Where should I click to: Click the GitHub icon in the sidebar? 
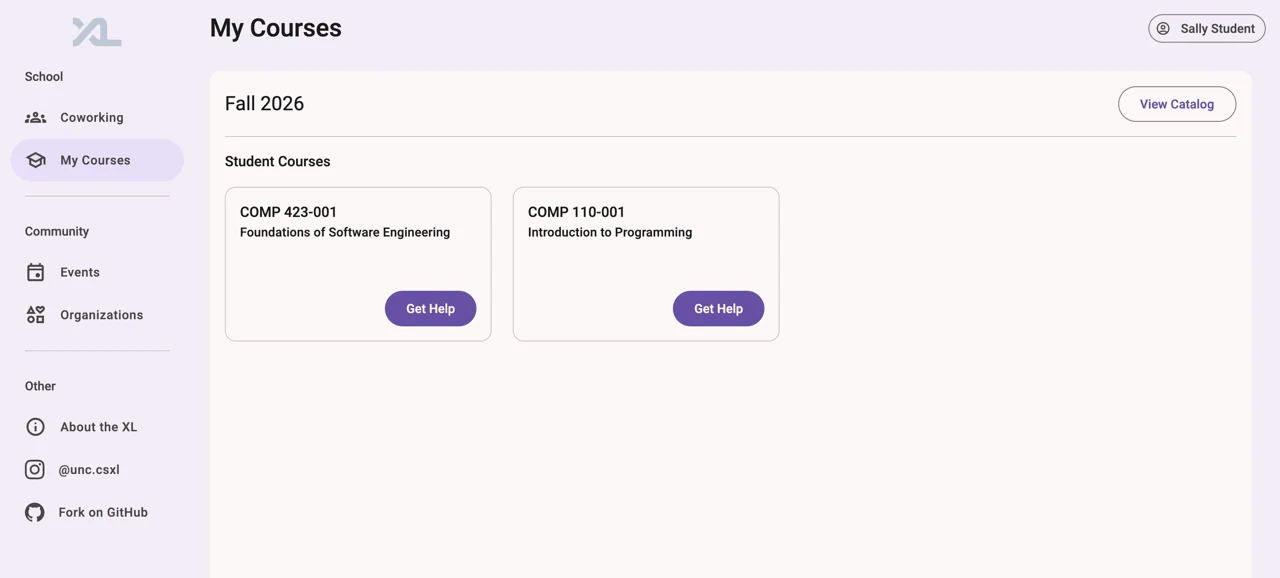point(35,512)
